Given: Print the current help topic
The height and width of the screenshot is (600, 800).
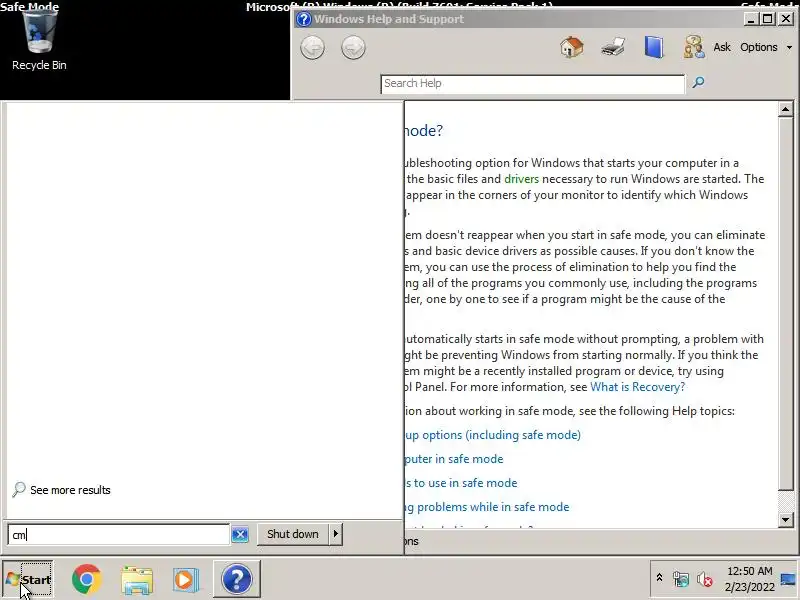Looking at the screenshot, I should point(613,47).
